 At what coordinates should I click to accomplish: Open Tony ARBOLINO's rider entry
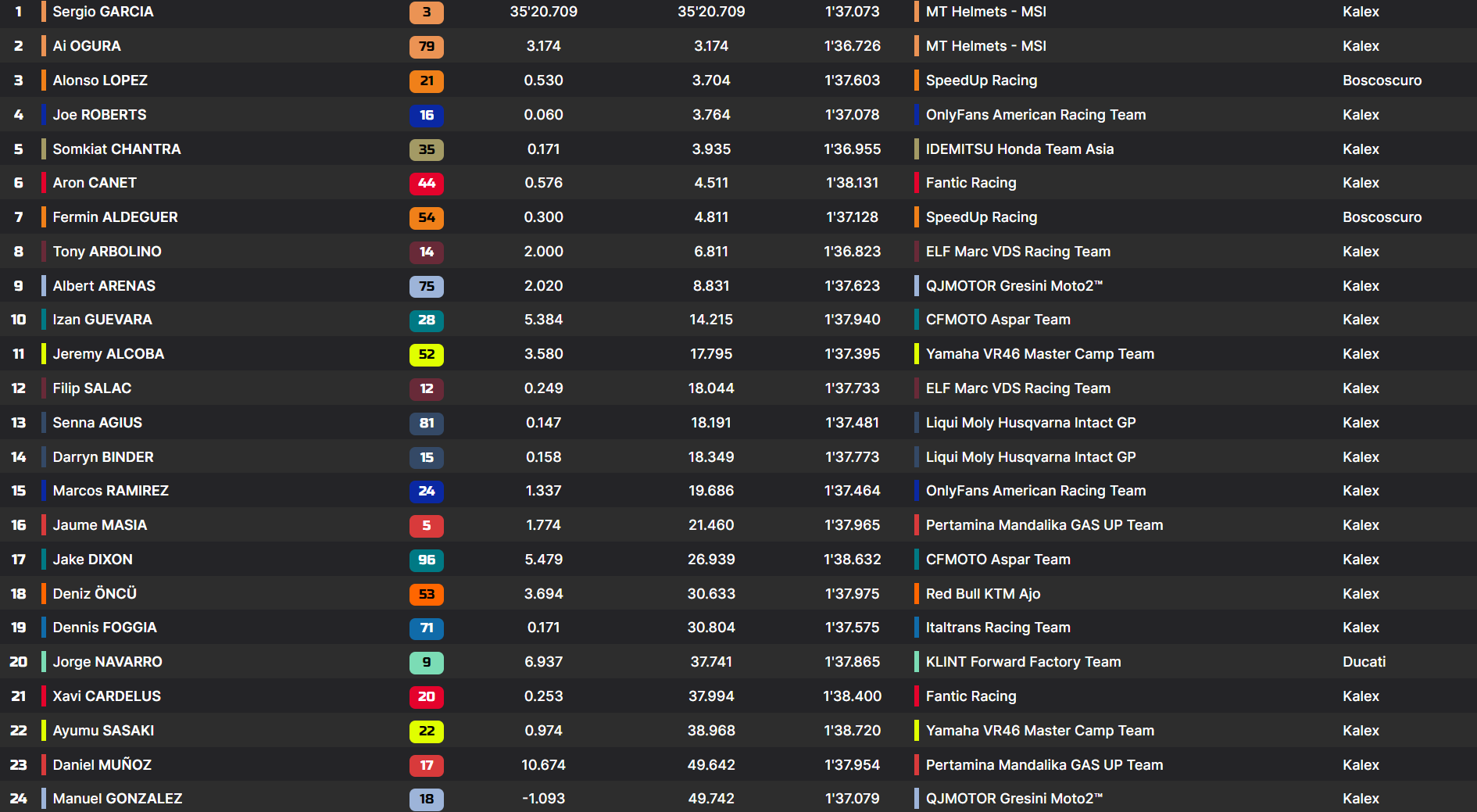pyautogui.click(x=107, y=252)
